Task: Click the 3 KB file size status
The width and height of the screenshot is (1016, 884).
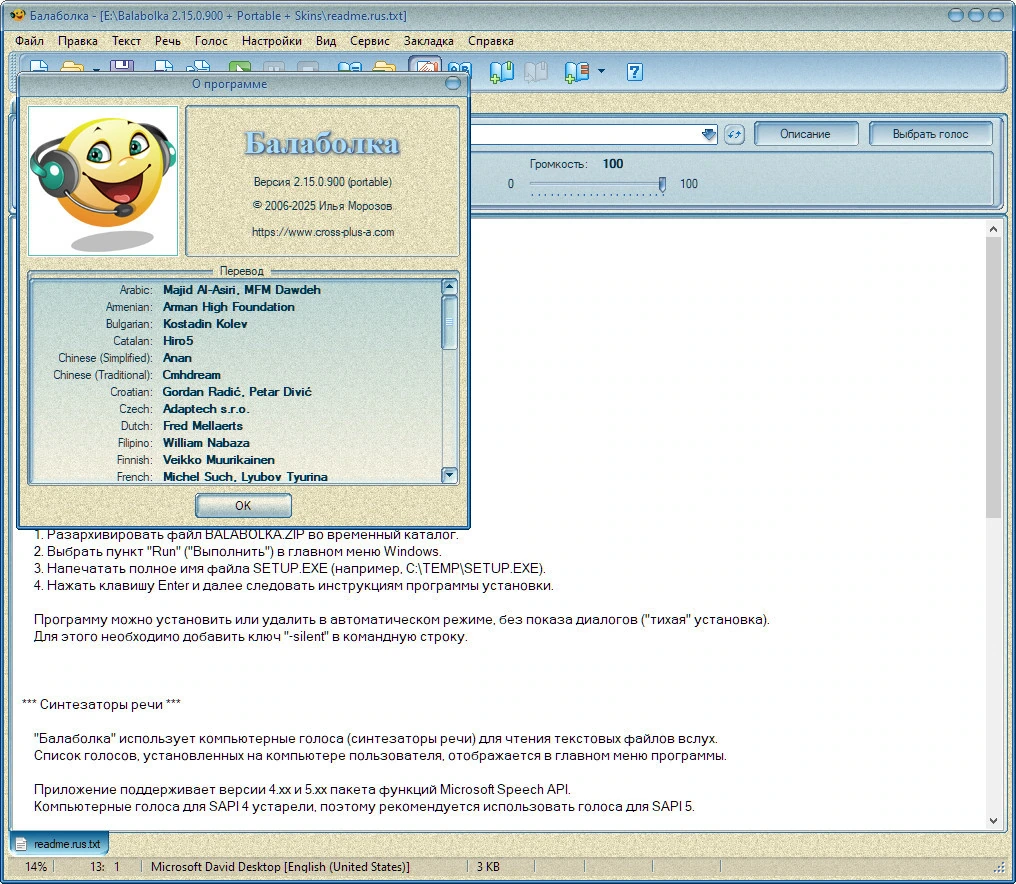Action: (x=488, y=867)
